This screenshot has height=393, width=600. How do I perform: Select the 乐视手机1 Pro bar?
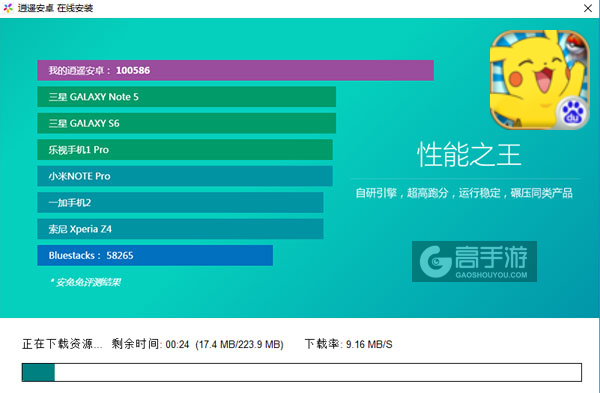pyautogui.click(x=185, y=149)
